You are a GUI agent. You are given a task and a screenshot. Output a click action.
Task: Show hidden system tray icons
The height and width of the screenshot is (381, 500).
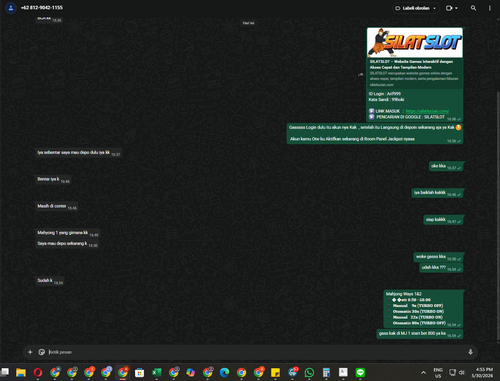coord(423,372)
